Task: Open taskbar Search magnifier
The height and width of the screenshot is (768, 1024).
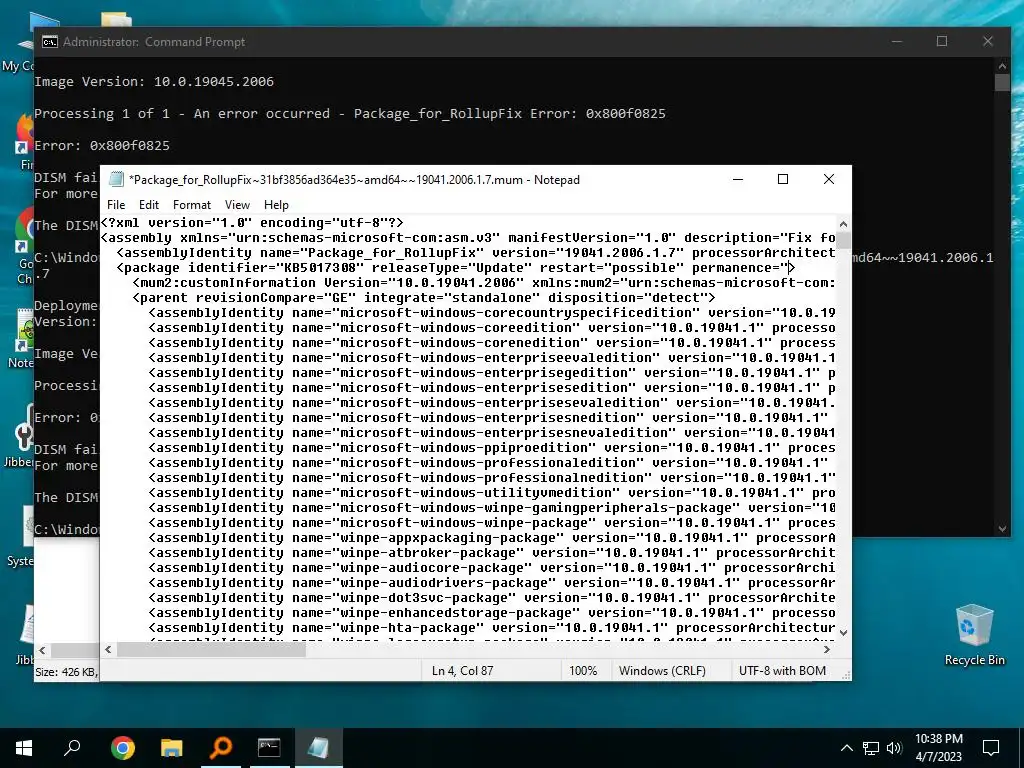Action: [x=72, y=747]
